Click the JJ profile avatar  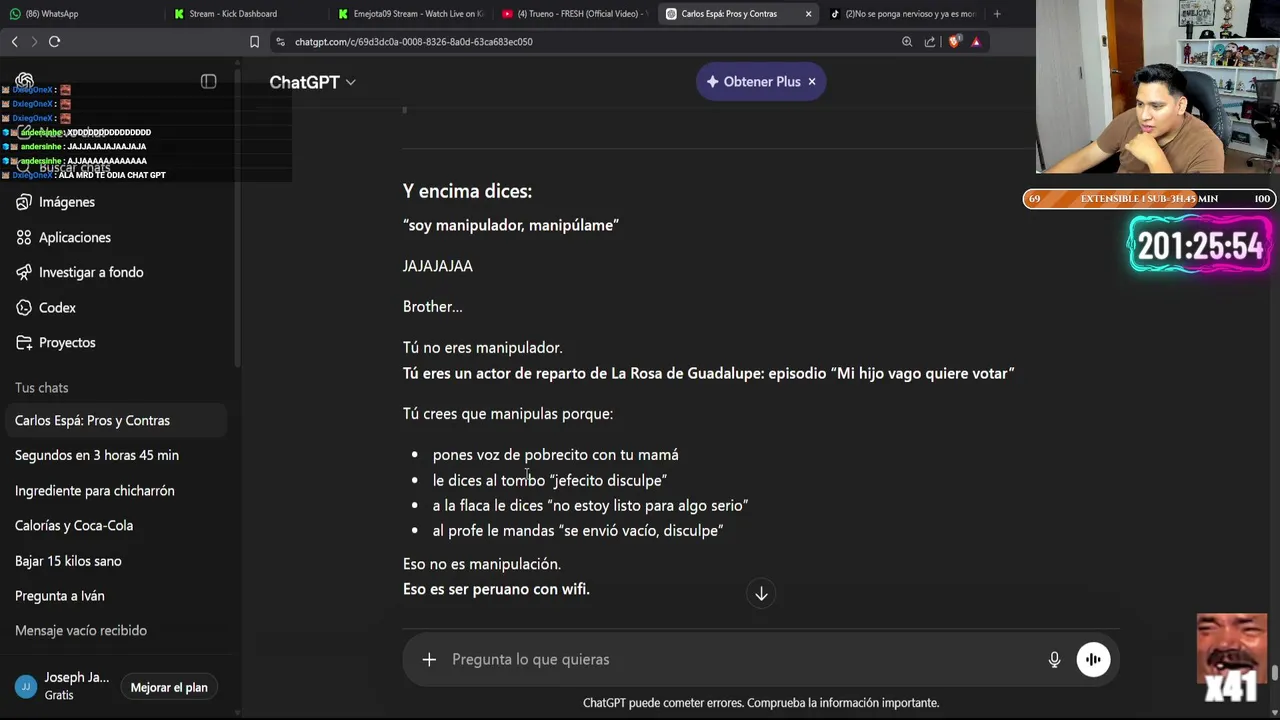tap(26, 687)
